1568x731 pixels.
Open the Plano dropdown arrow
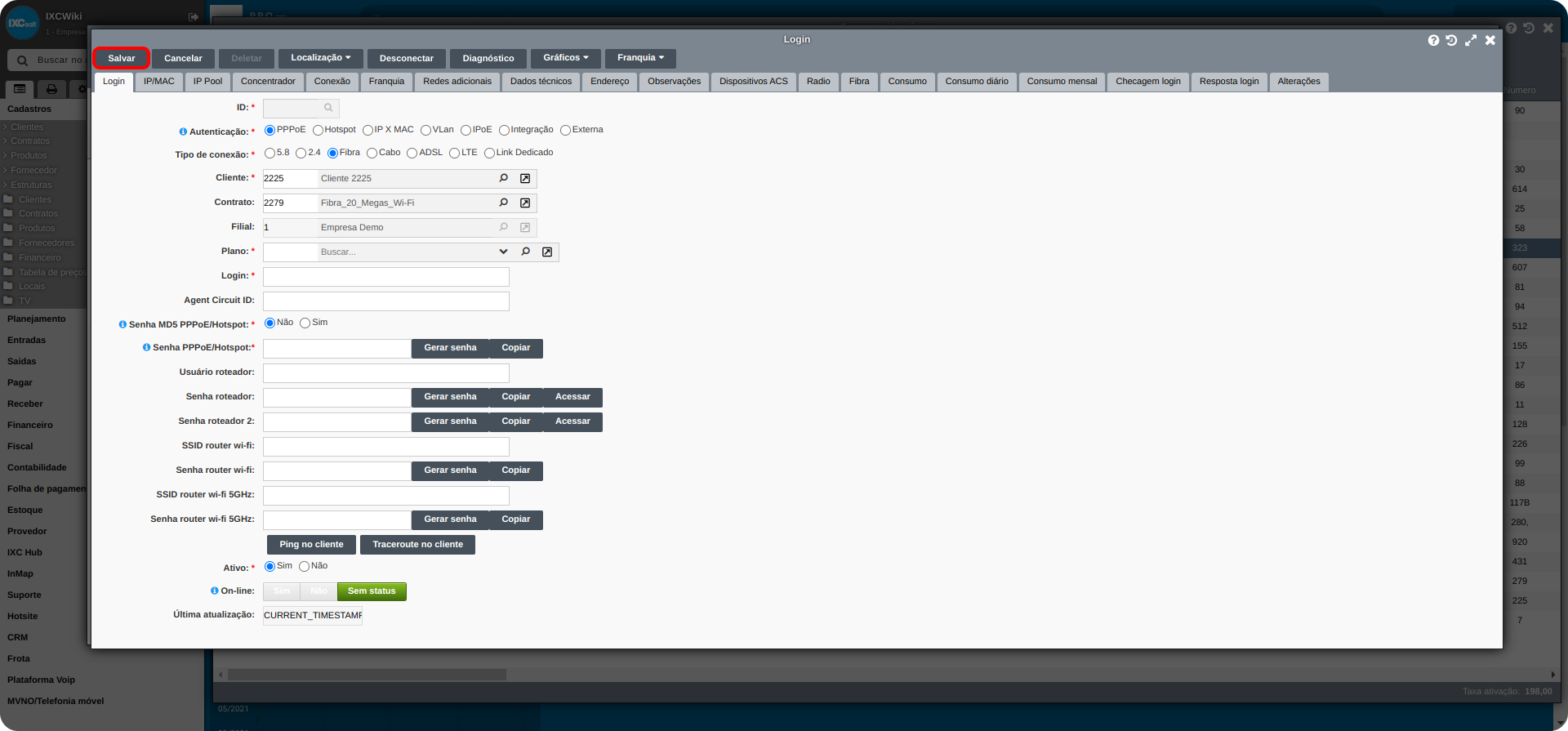[x=503, y=252]
